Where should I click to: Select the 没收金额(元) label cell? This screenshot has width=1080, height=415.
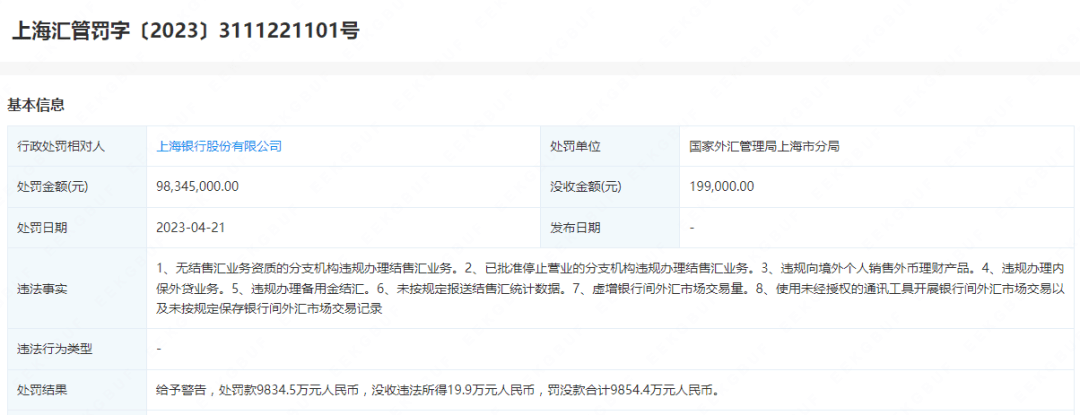tap(610, 187)
